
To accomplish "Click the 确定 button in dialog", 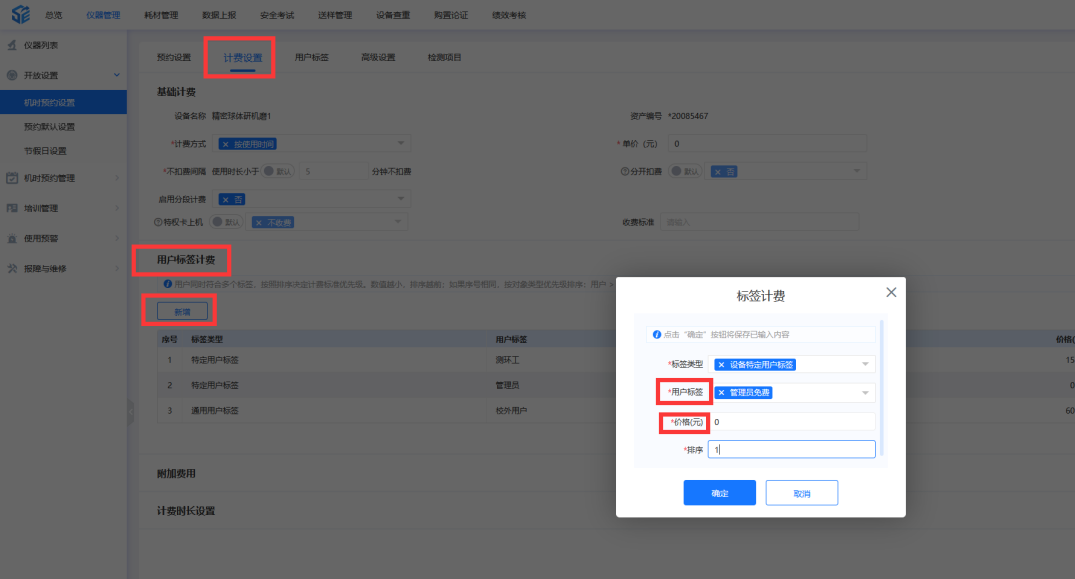I will click(720, 493).
